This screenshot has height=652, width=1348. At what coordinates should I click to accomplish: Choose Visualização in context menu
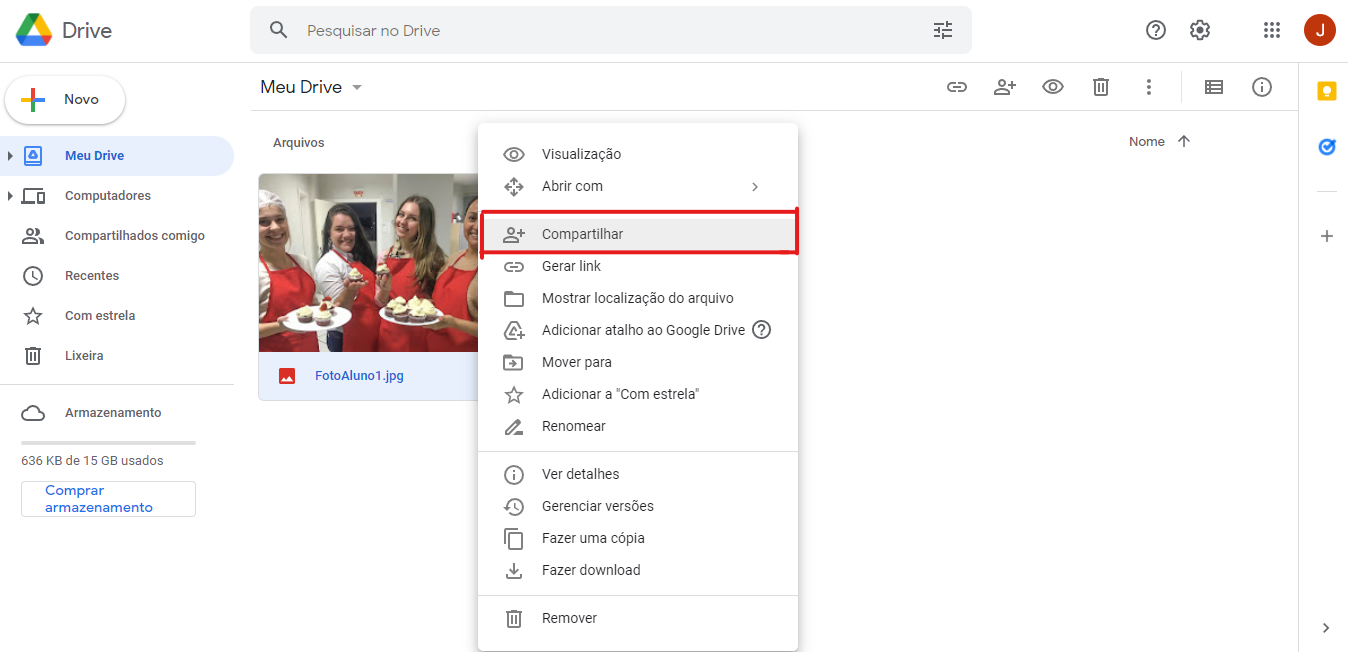(638, 154)
